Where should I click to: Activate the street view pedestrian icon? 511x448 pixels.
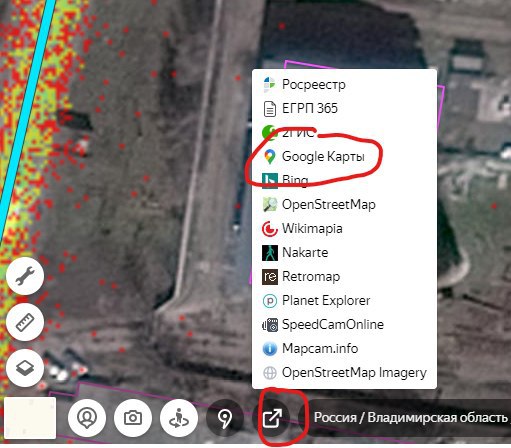[179, 418]
